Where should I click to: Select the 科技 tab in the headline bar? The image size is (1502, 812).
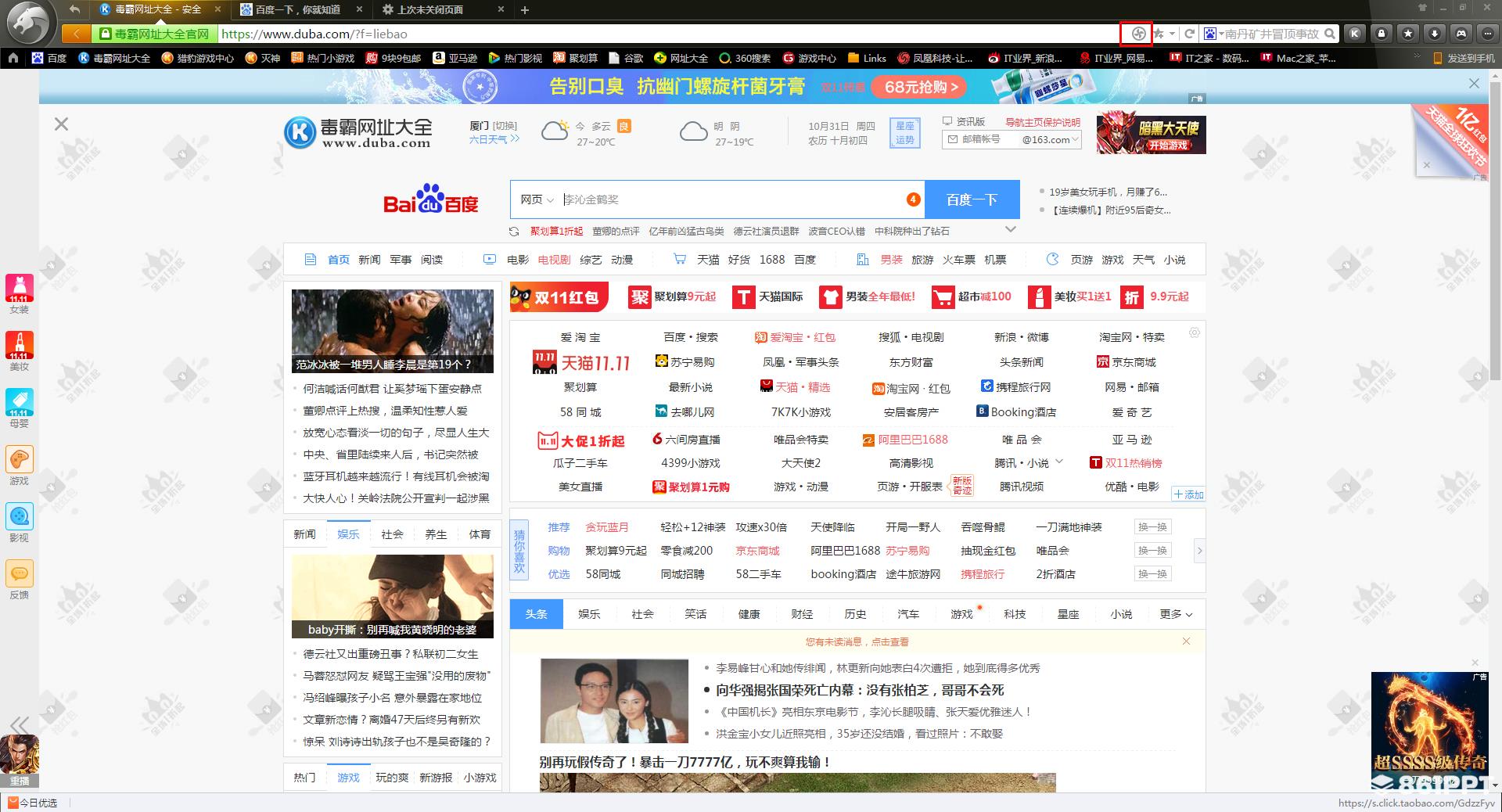[1015, 614]
